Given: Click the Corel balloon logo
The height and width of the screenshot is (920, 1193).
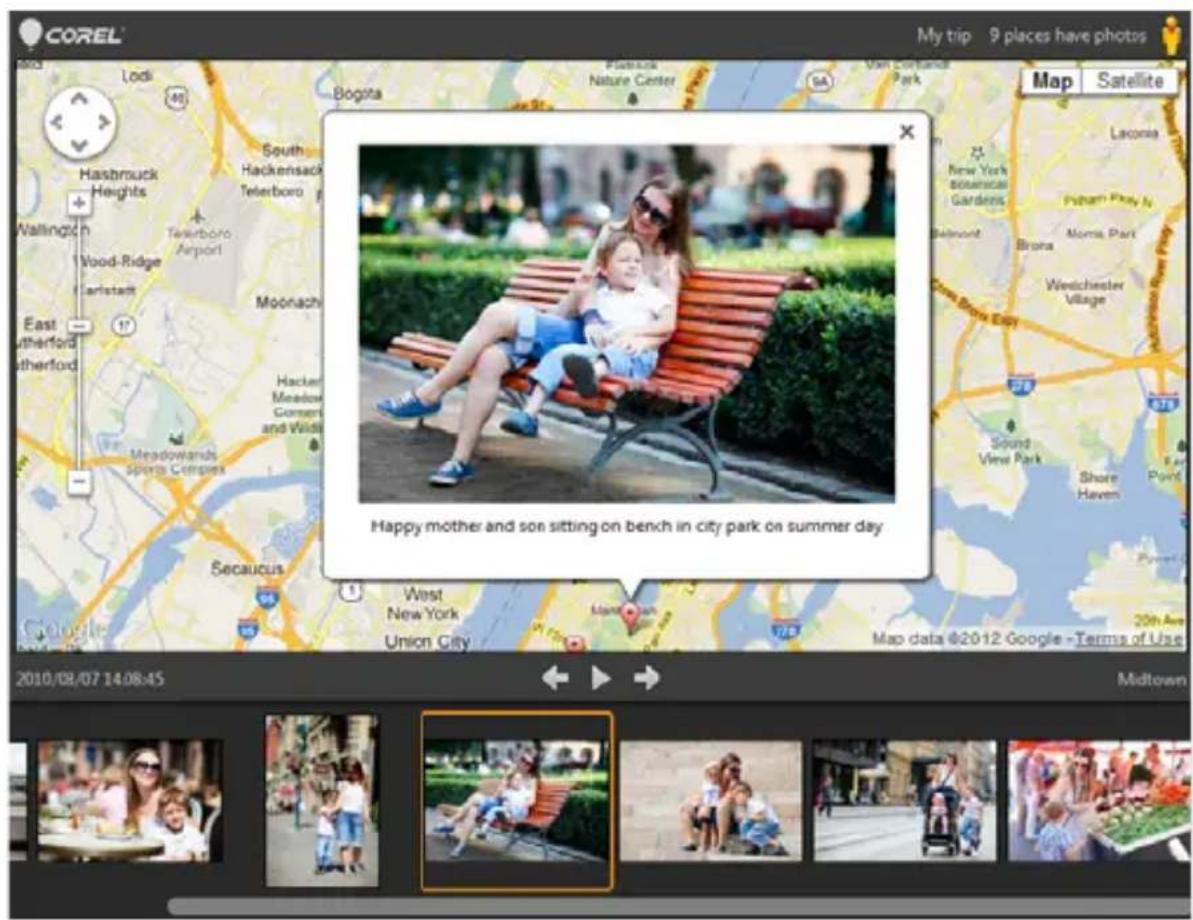Looking at the screenshot, I should pyautogui.click(x=30, y=33).
